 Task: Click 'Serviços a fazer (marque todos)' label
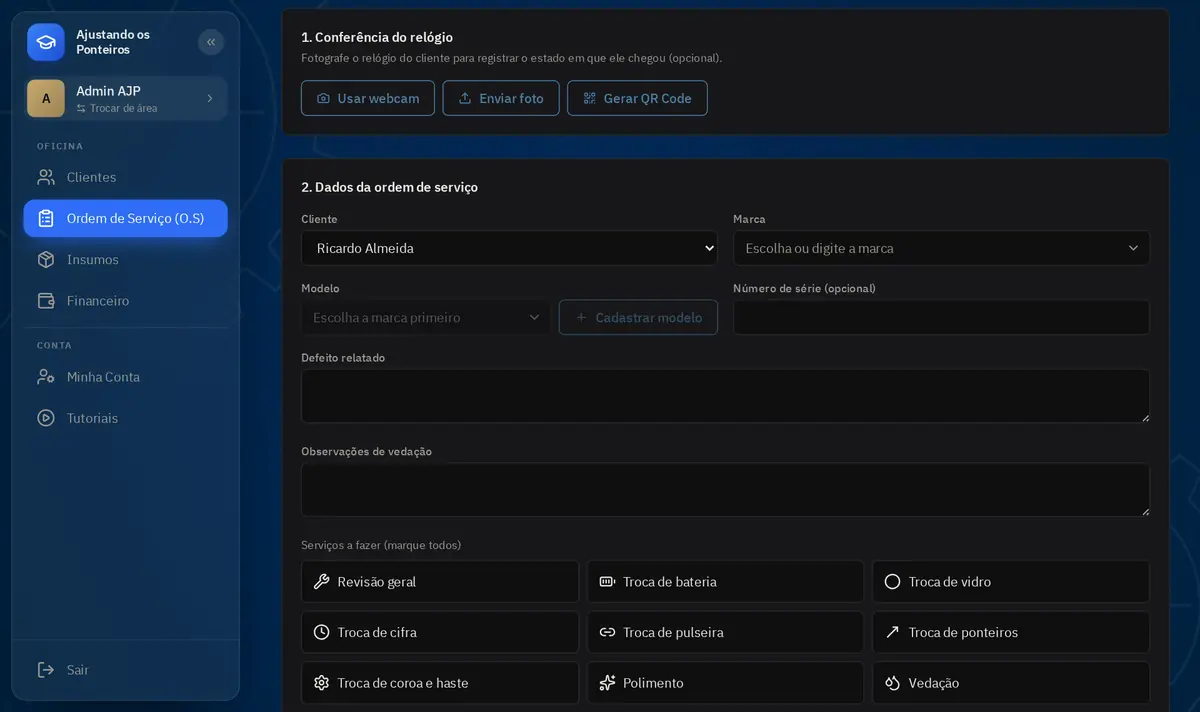coord(381,545)
